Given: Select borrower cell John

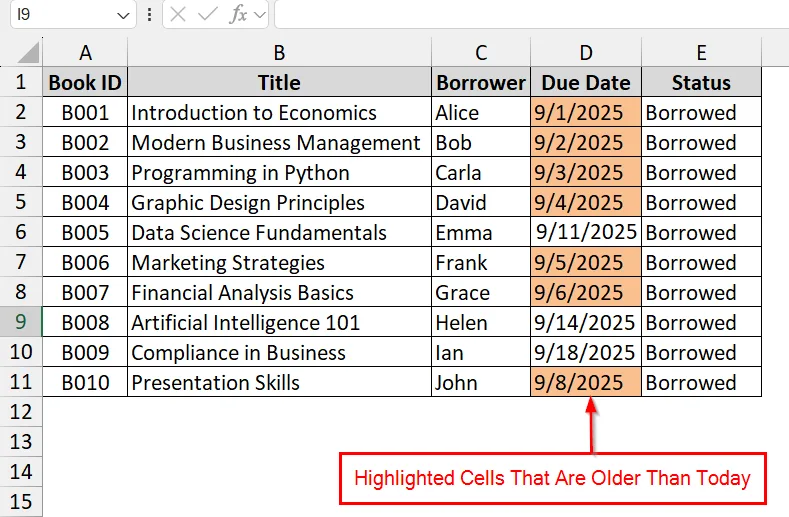Looking at the screenshot, I should click(481, 382).
